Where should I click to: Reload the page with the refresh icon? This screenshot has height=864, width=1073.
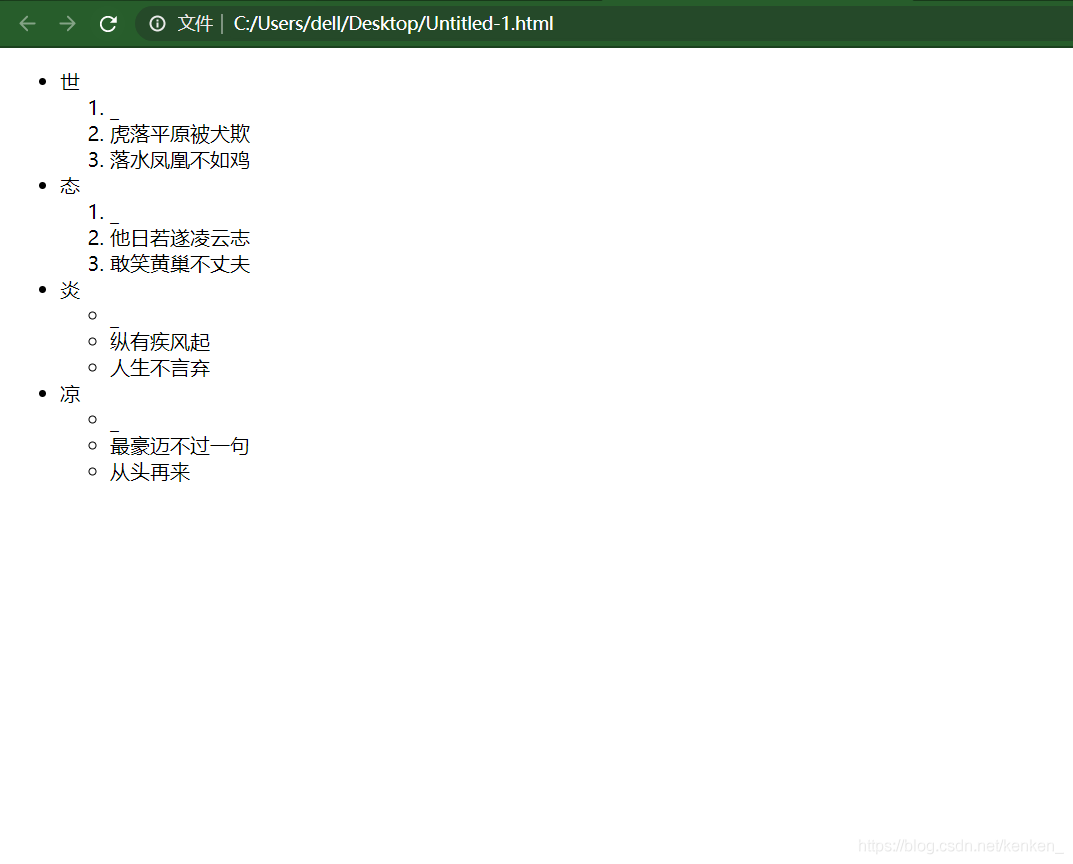tap(108, 24)
